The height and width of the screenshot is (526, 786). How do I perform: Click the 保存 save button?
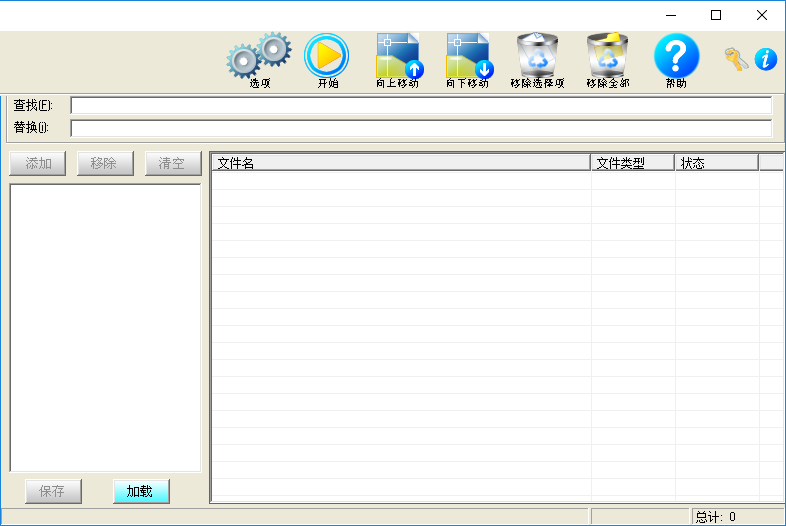click(x=53, y=491)
